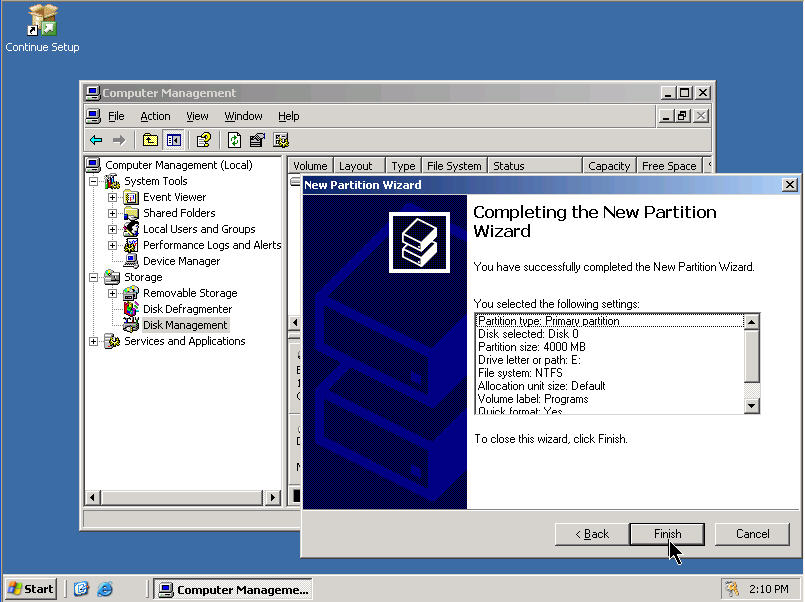Image resolution: width=805 pixels, height=602 pixels.
Task: Open the Window menu
Action: pyautogui.click(x=243, y=116)
